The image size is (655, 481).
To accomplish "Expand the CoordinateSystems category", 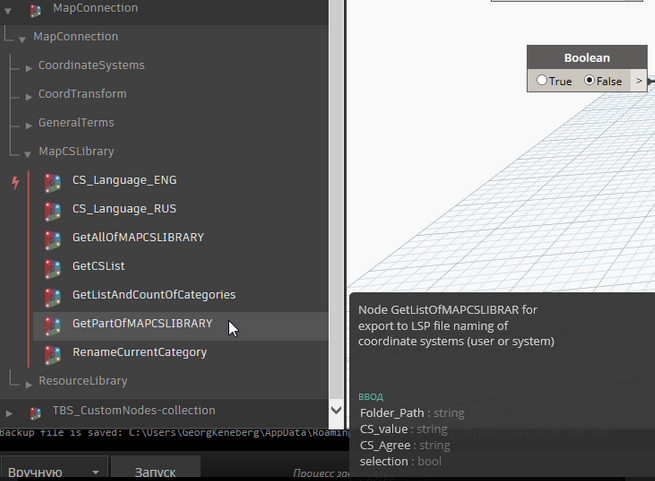I will 29,66.
